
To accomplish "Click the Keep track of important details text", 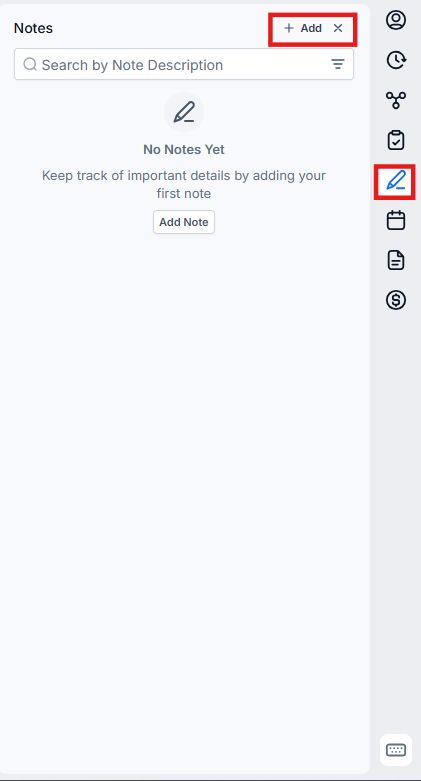I will pos(184,184).
